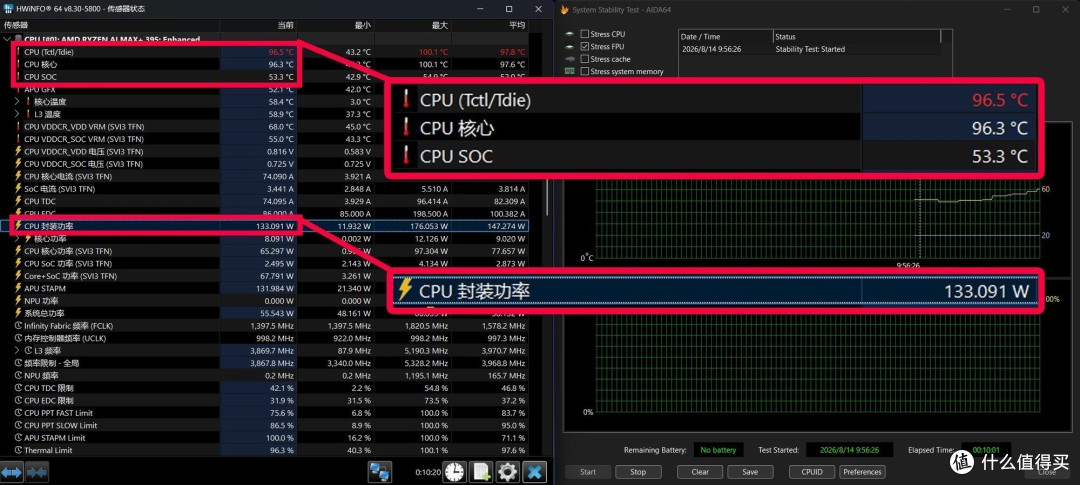This screenshot has height=485, width=1080.
Task: Collapse the CPU [#0] AMD Ryzen sensor section
Action: [7, 39]
